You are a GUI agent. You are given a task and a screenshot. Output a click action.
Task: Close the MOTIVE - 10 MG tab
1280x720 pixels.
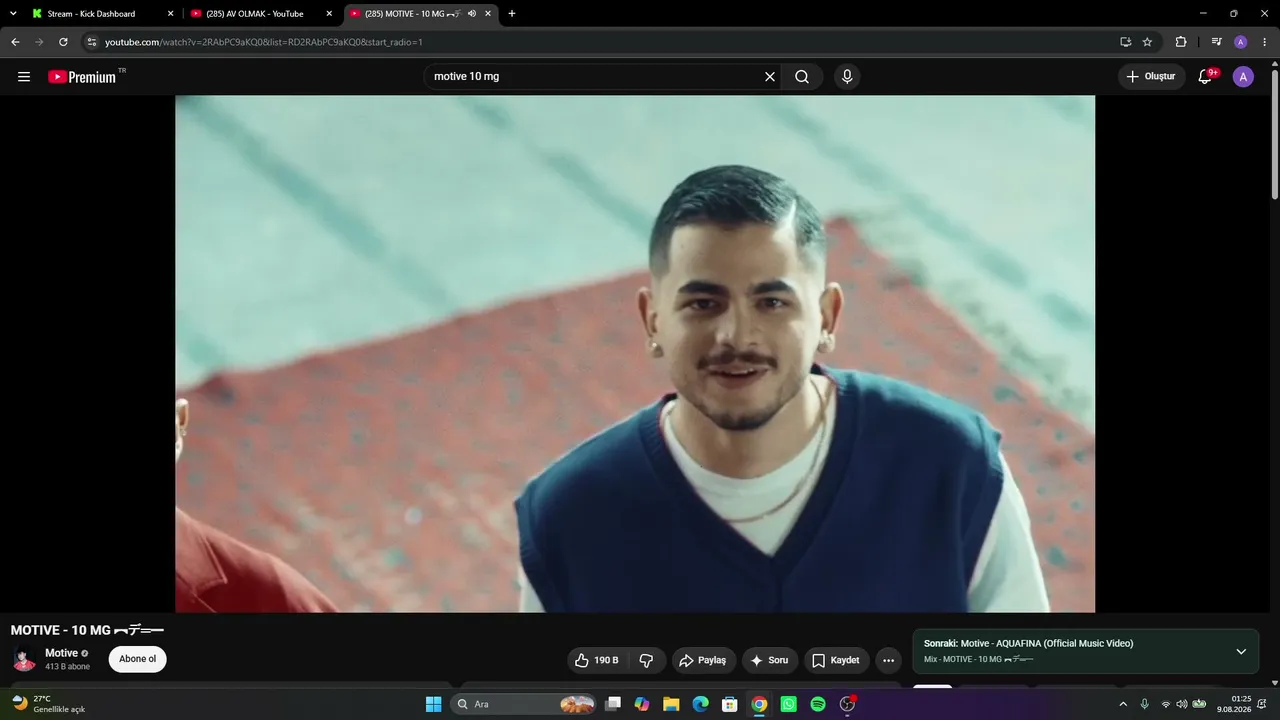click(488, 14)
